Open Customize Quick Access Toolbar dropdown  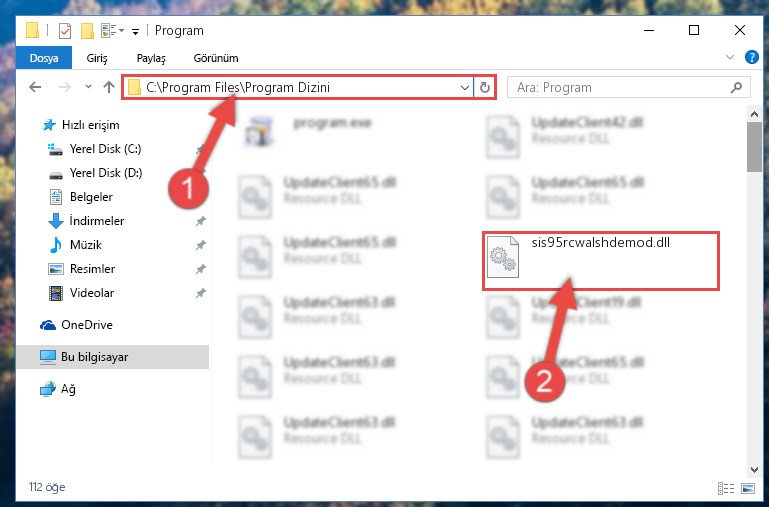[135, 32]
